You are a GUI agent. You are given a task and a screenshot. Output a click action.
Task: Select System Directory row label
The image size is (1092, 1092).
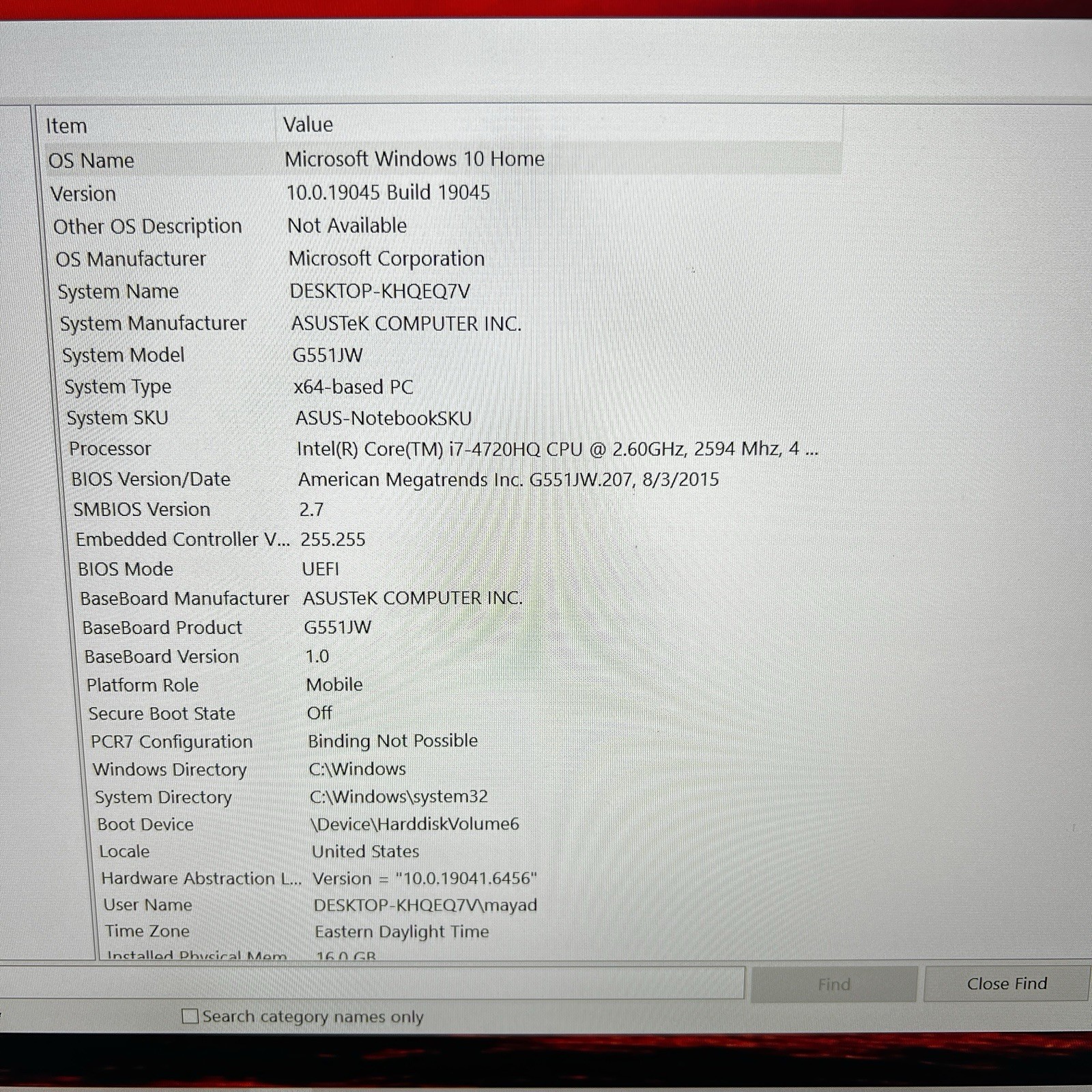(x=163, y=797)
